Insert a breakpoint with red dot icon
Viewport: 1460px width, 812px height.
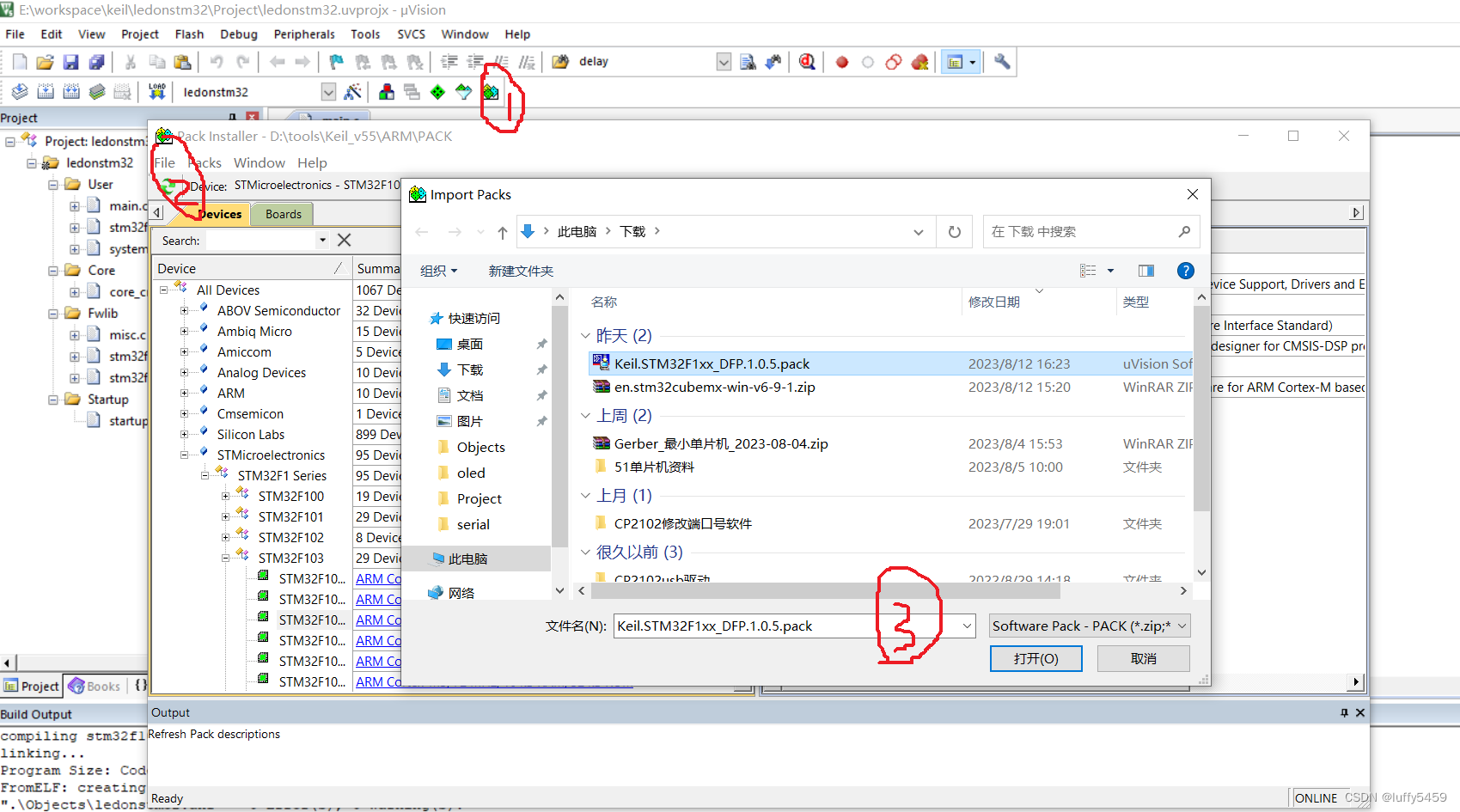[x=842, y=62]
